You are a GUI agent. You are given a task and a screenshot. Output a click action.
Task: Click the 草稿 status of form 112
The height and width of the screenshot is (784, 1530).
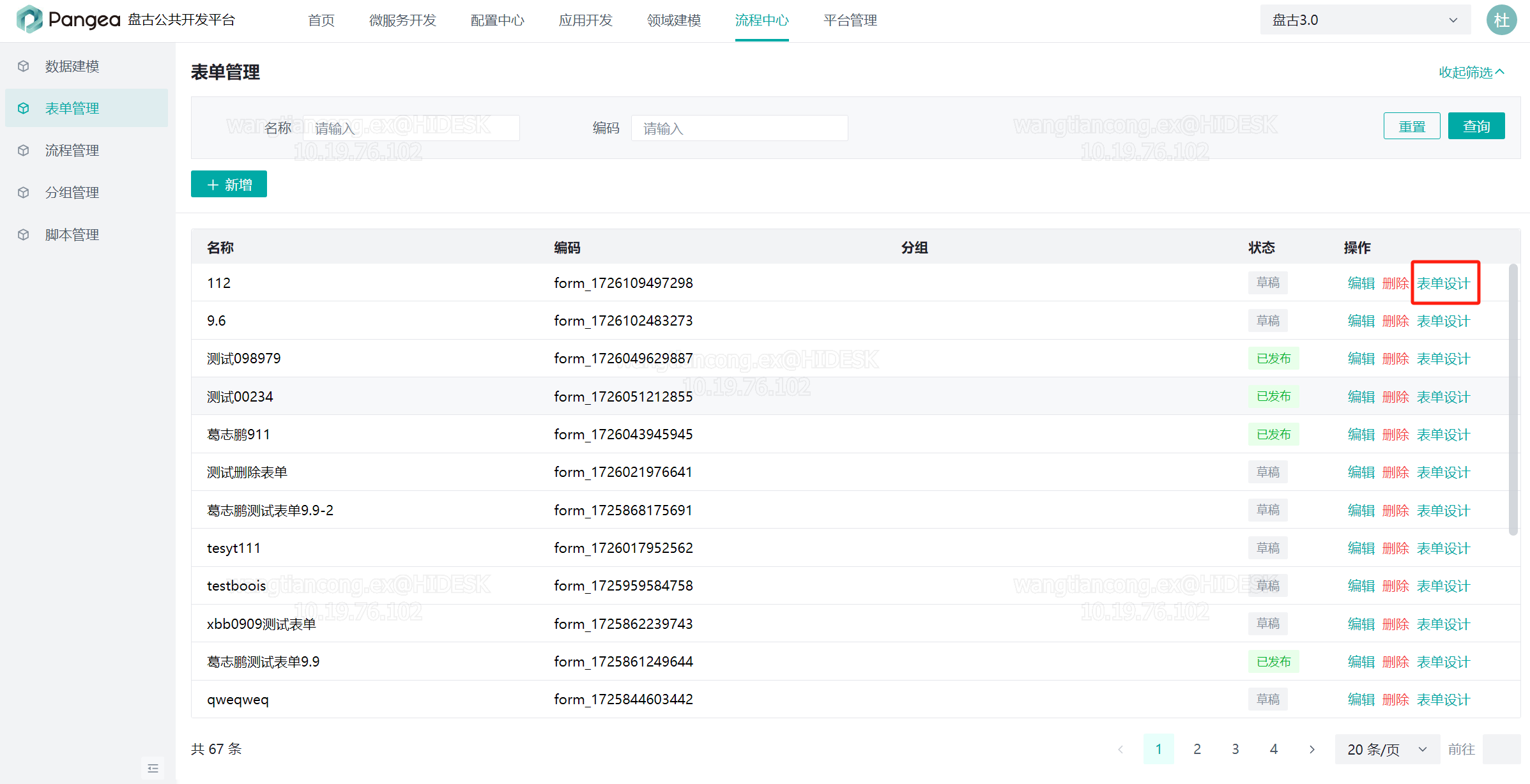coord(1268,283)
